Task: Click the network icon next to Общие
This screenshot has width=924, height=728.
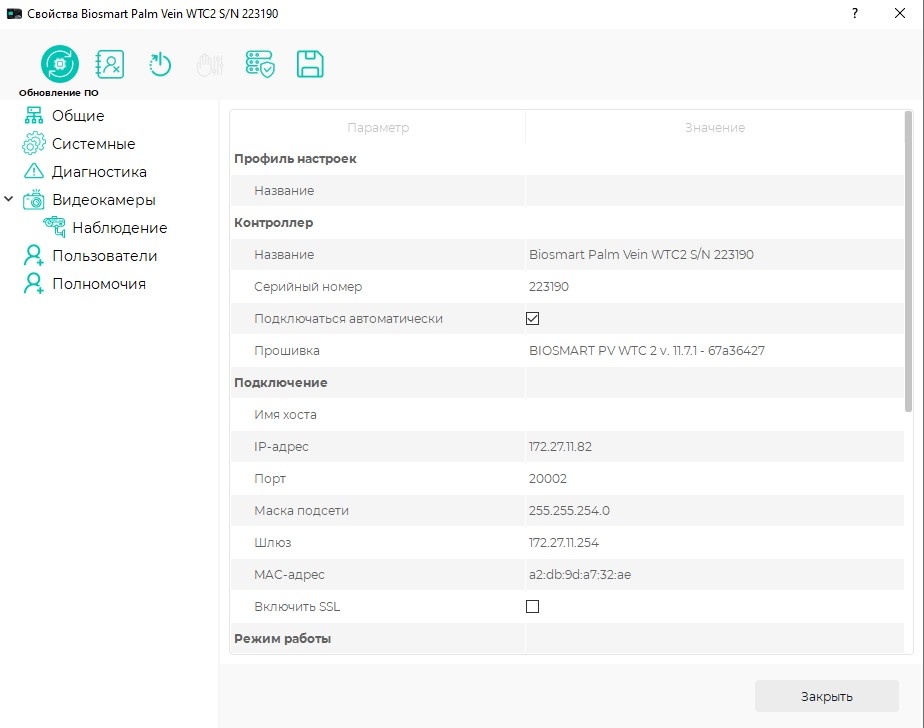Action: [34, 116]
